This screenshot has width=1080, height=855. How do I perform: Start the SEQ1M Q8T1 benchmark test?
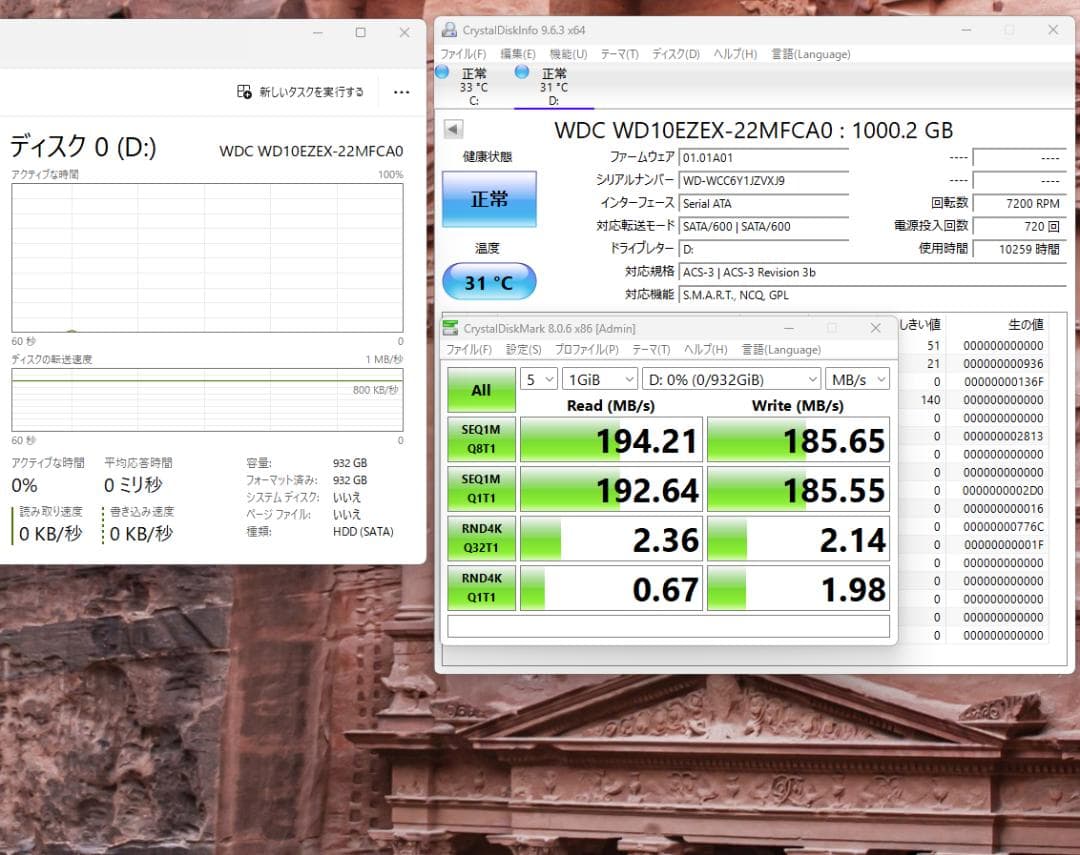click(x=481, y=438)
